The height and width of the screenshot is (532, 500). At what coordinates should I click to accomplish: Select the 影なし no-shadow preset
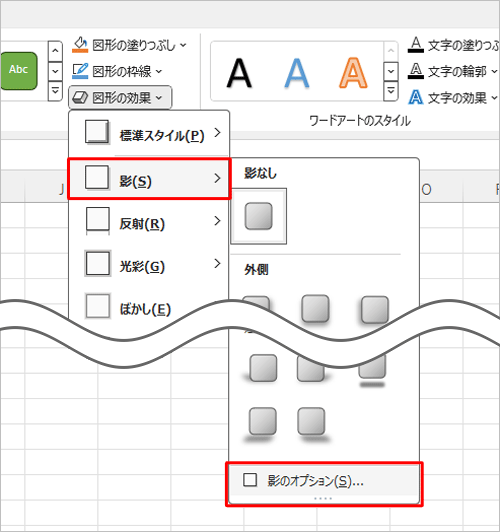[x=258, y=216]
